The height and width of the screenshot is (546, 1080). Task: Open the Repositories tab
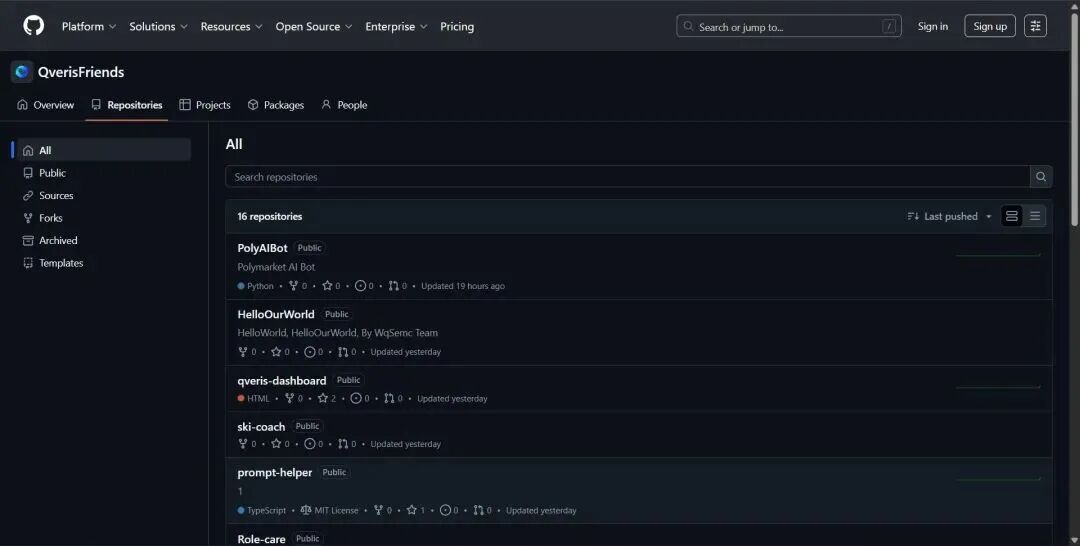pyautogui.click(x=127, y=105)
